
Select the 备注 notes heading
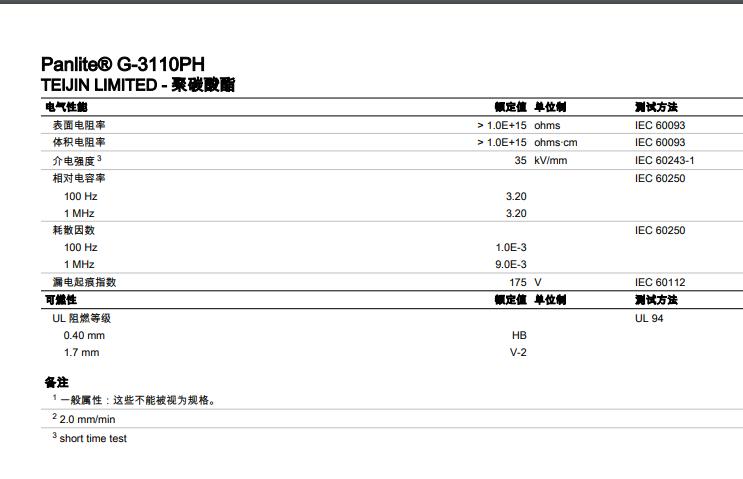(x=56, y=382)
